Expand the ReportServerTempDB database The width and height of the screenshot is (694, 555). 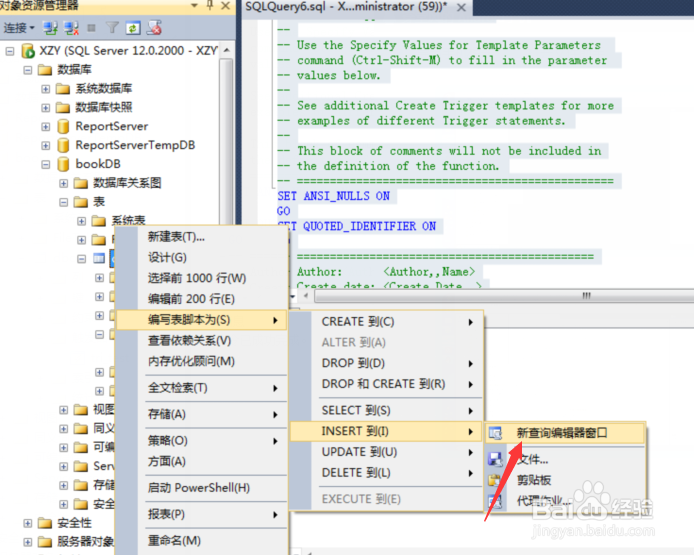coord(46,145)
